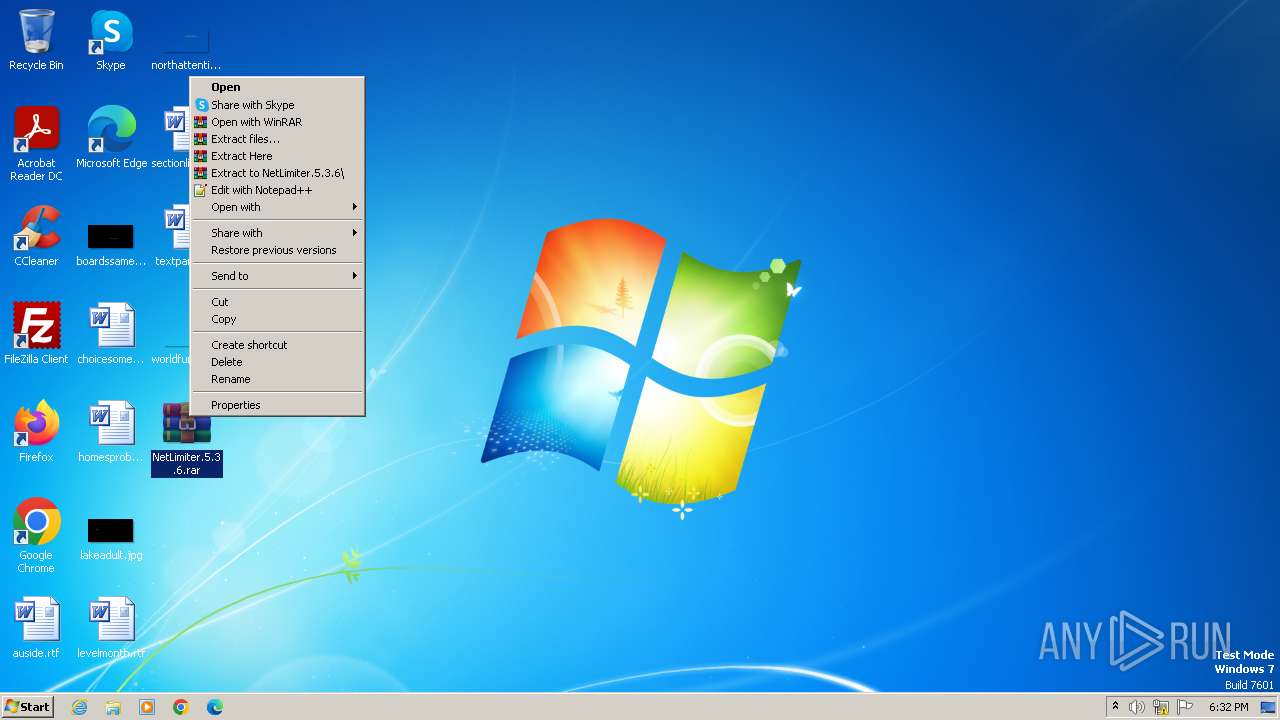Choose Extract files... option
This screenshot has height=720, width=1280.
(278, 139)
